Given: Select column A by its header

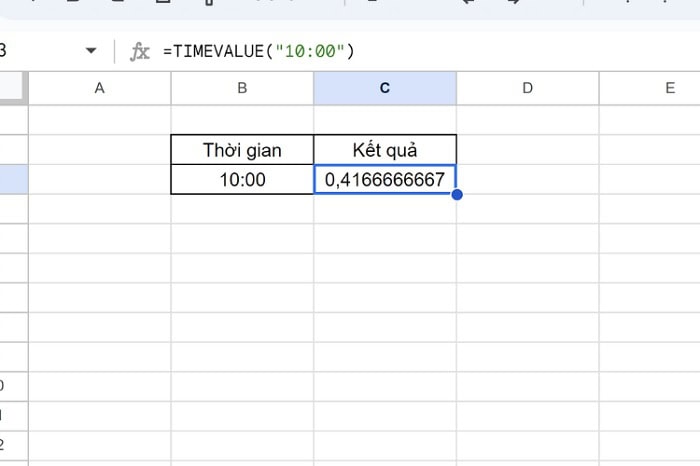Looking at the screenshot, I should (99, 88).
